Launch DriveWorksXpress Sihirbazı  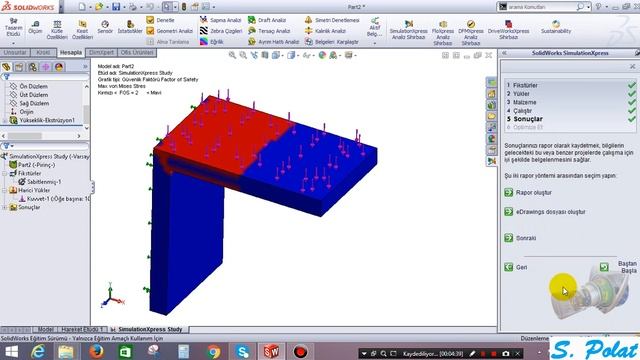coord(509,30)
